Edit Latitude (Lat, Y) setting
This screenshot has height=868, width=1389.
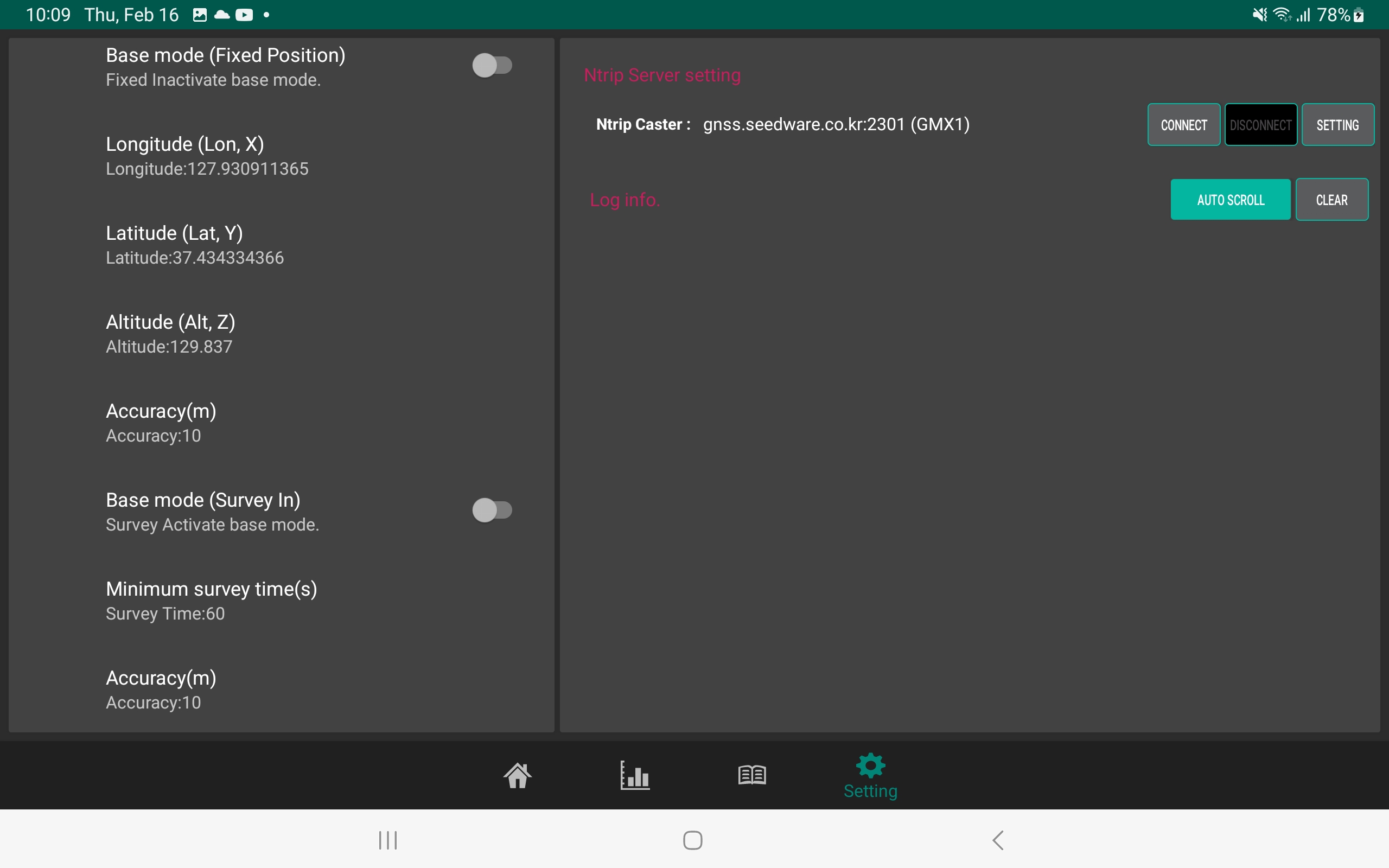coord(281,245)
